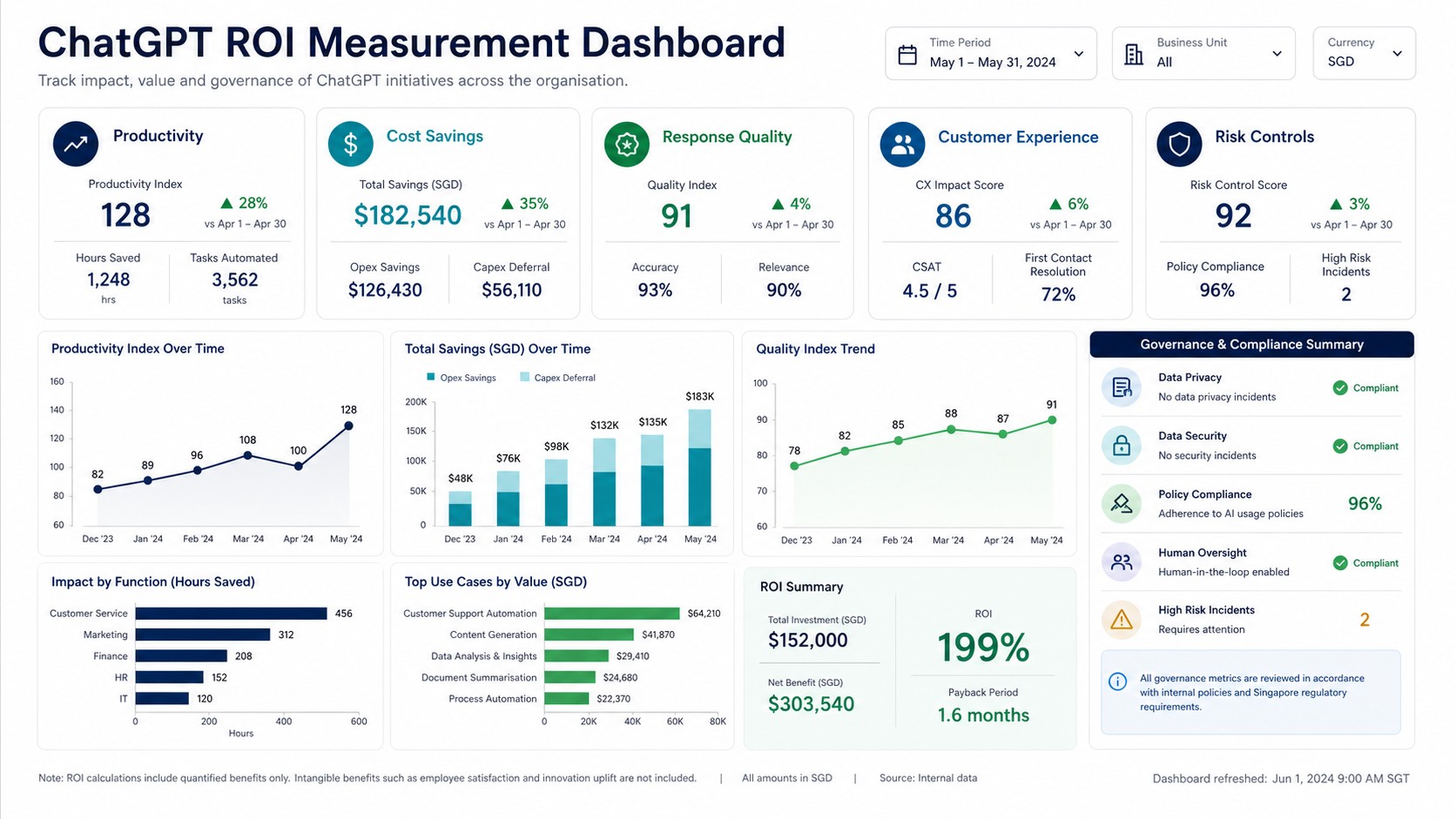Click the Total Savings value $182,540

(408, 215)
